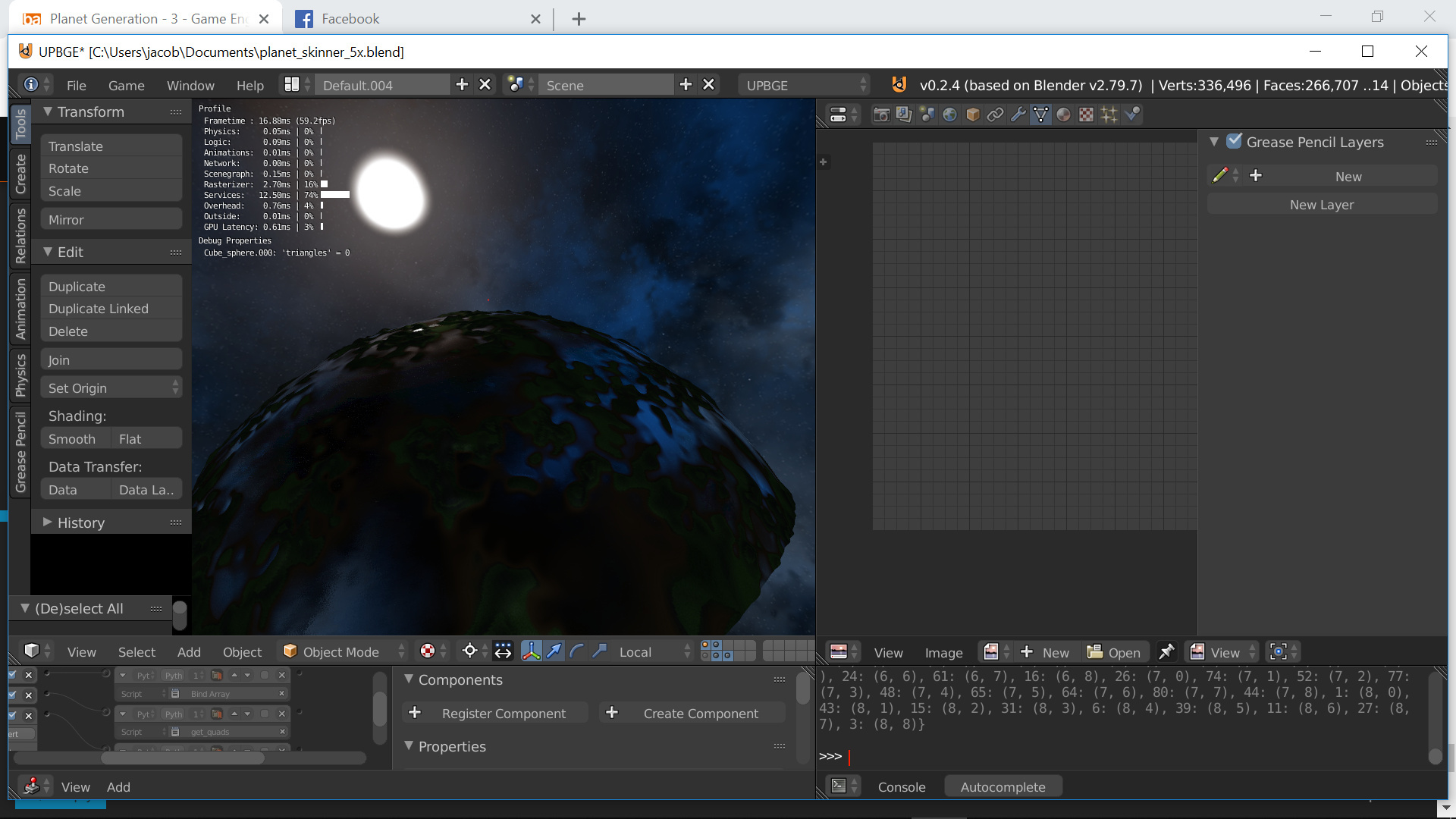The height and width of the screenshot is (819, 1456).
Task: Switch to the Facebook browser tab
Action: click(x=418, y=18)
